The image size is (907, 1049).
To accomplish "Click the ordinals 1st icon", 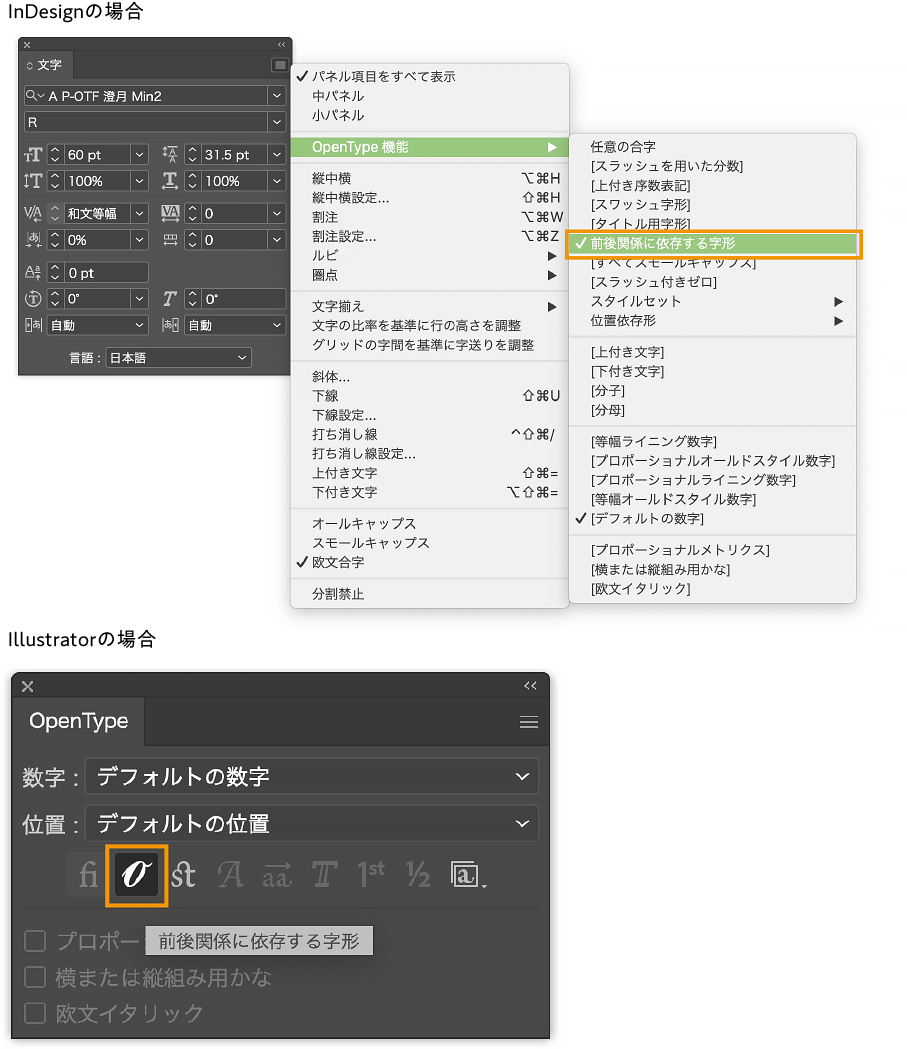I will (x=371, y=874).
